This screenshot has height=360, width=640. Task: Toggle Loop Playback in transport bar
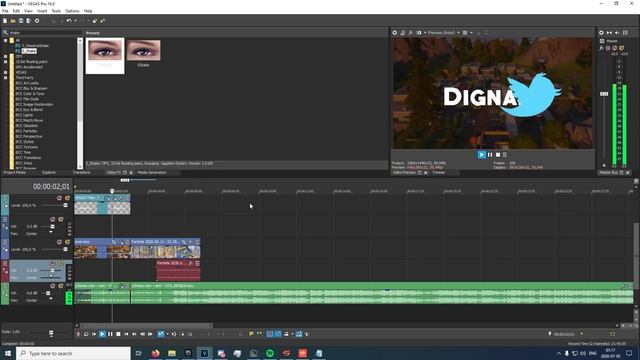[x=86, y=334]
